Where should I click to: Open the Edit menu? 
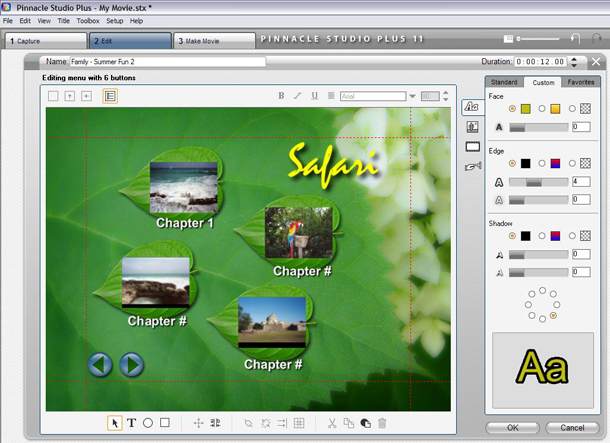click(25, 21)
